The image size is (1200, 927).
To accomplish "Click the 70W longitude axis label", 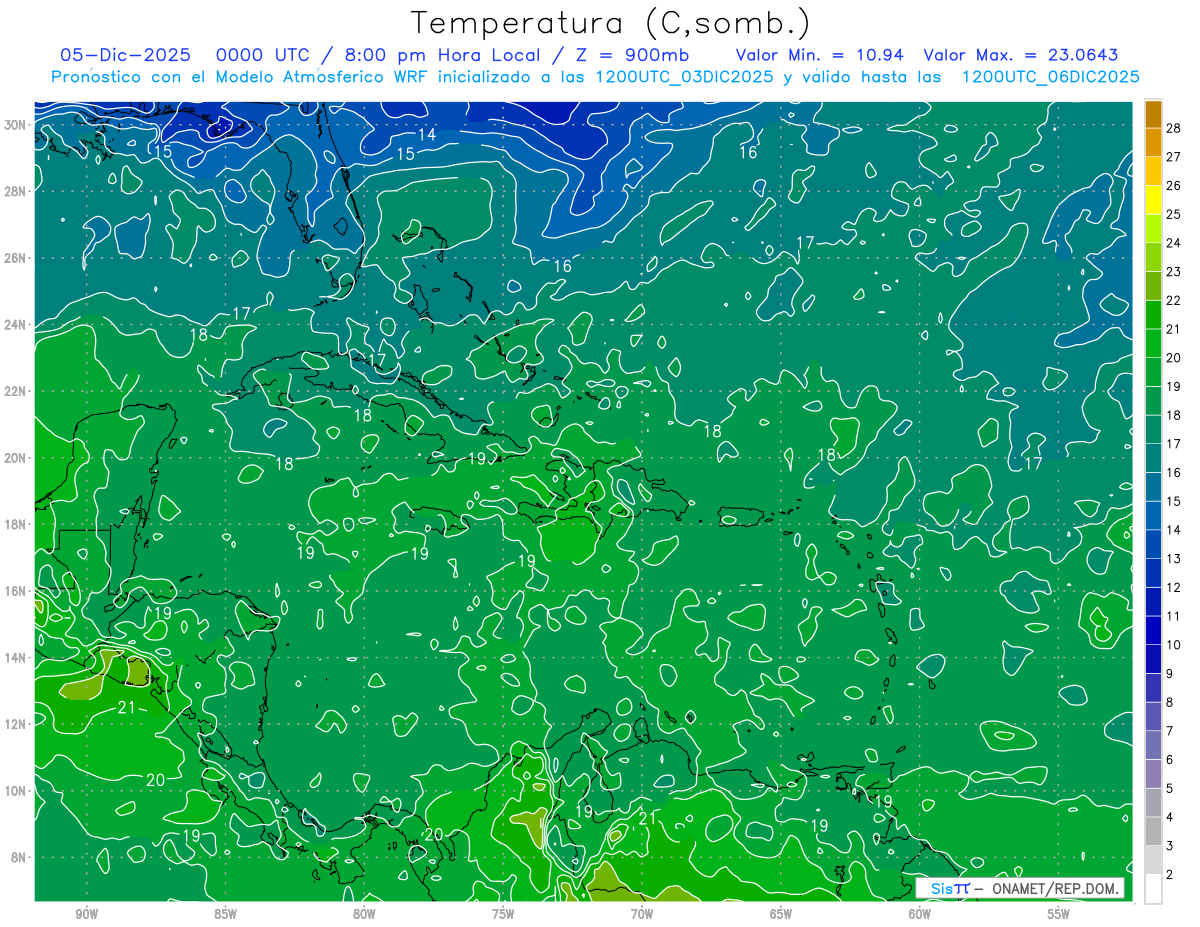I will click(642, 914).
